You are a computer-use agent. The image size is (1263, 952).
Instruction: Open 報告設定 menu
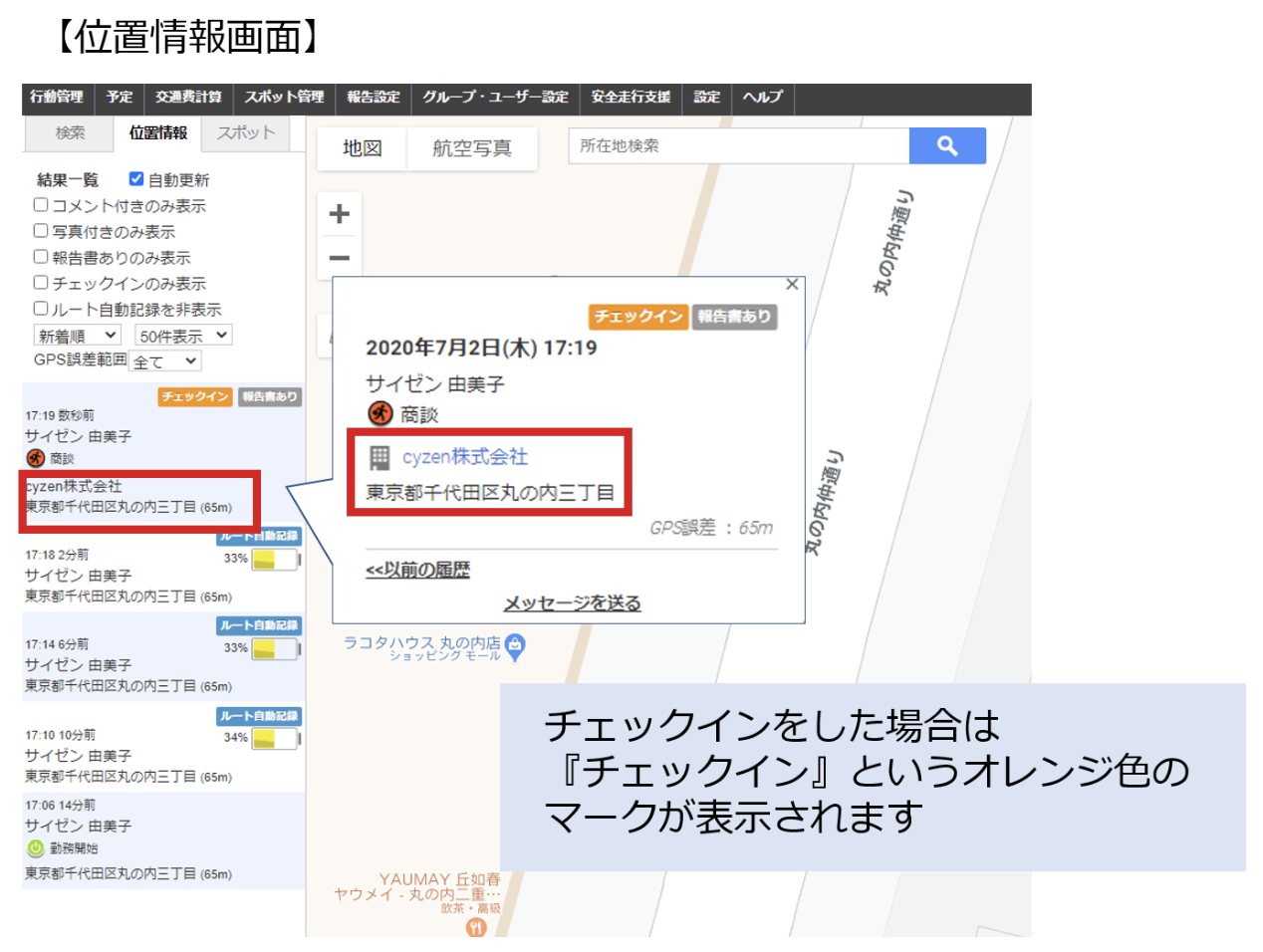[x=374, y=98]
